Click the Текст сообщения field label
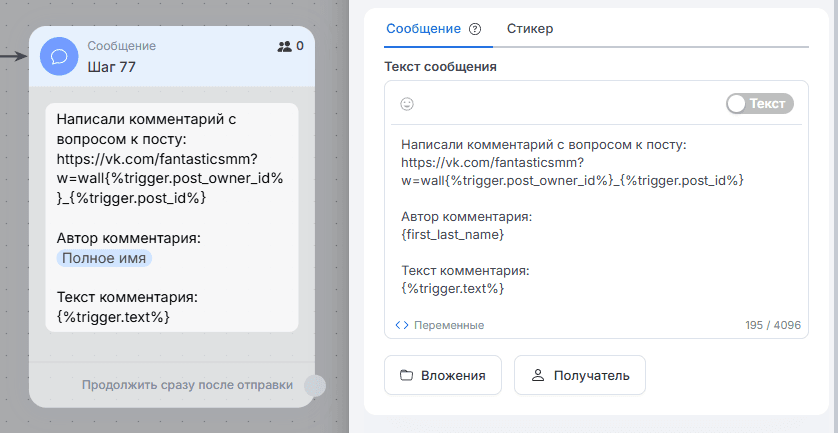838x433 pixels. [440, 67]
